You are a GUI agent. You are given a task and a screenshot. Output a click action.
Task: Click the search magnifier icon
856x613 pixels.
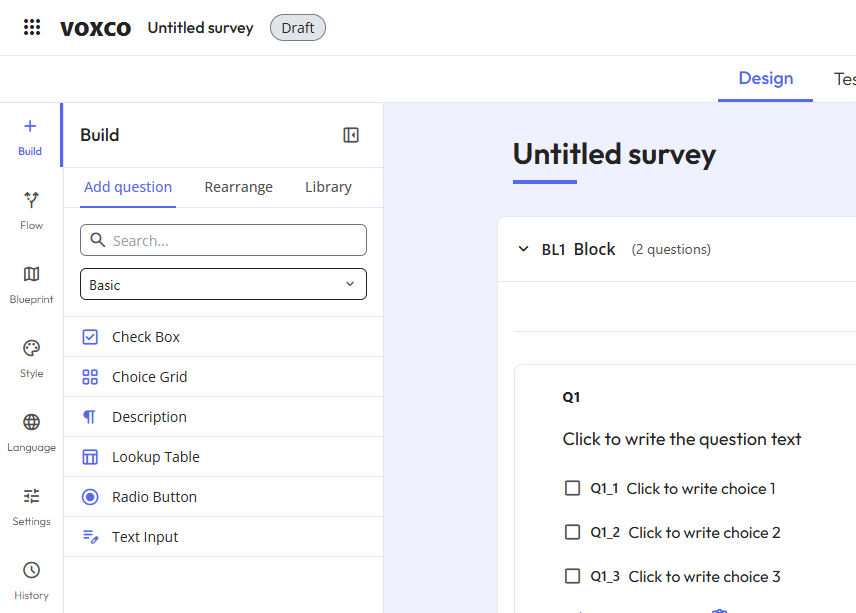click(98, 240)
